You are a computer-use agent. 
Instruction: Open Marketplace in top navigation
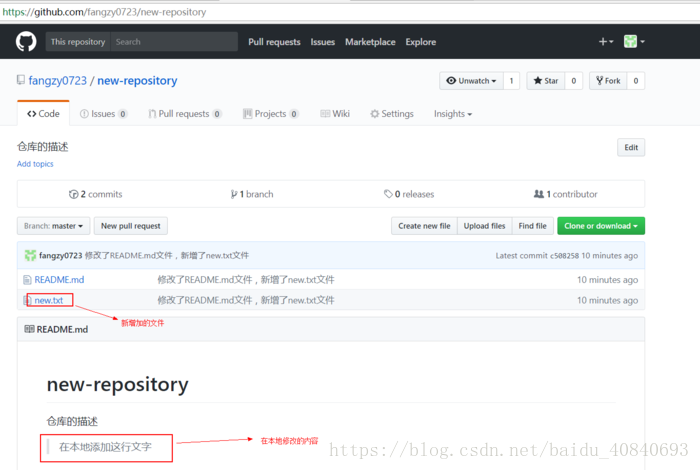(370, 42)
